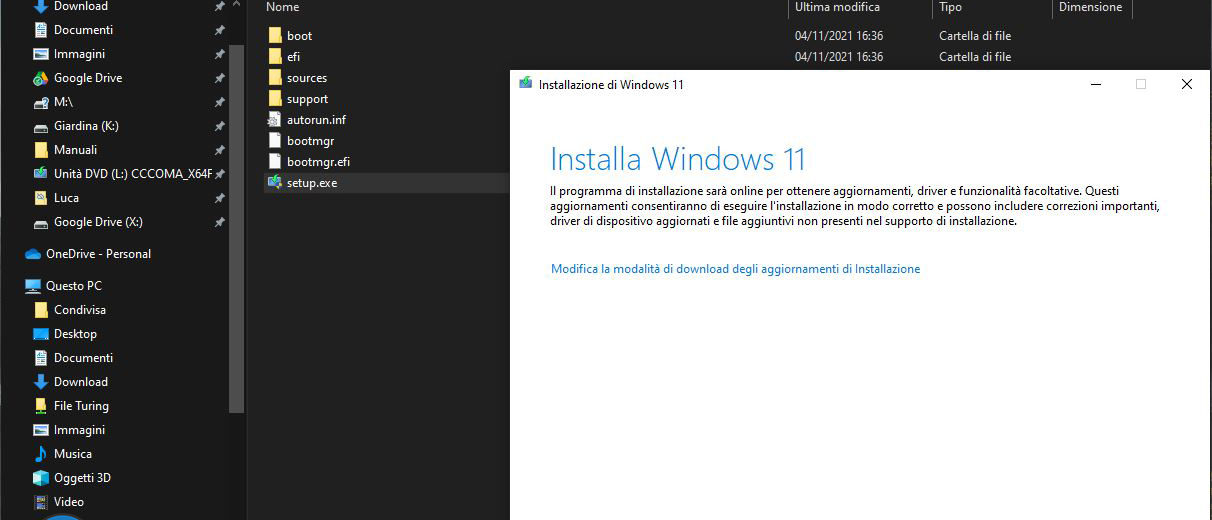The height and width of the screenshot is (520, 1212).
Task: Open Giardina (K:) drive shortcut
Action: click(x=86, y=126)
